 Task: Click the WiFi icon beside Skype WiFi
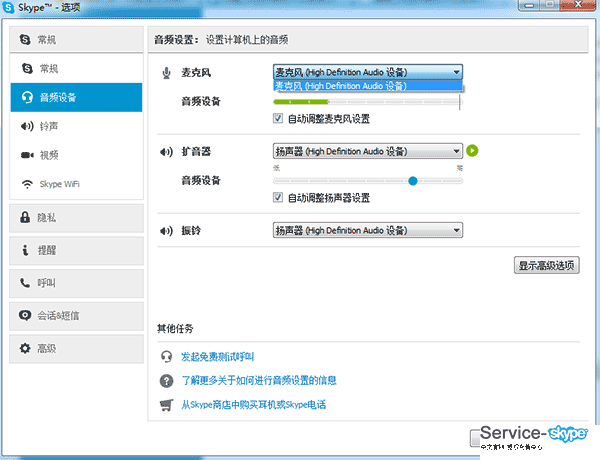27,184
